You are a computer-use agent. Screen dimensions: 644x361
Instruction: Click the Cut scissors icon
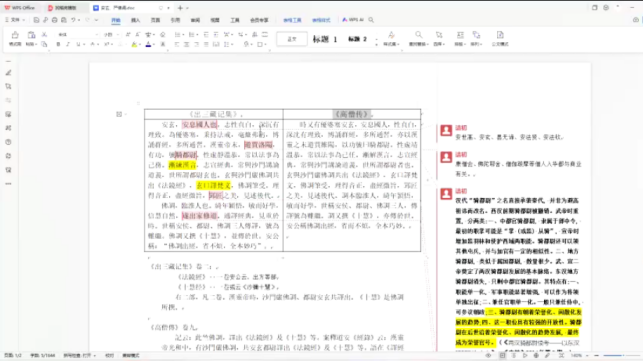[x=44, y=34]
